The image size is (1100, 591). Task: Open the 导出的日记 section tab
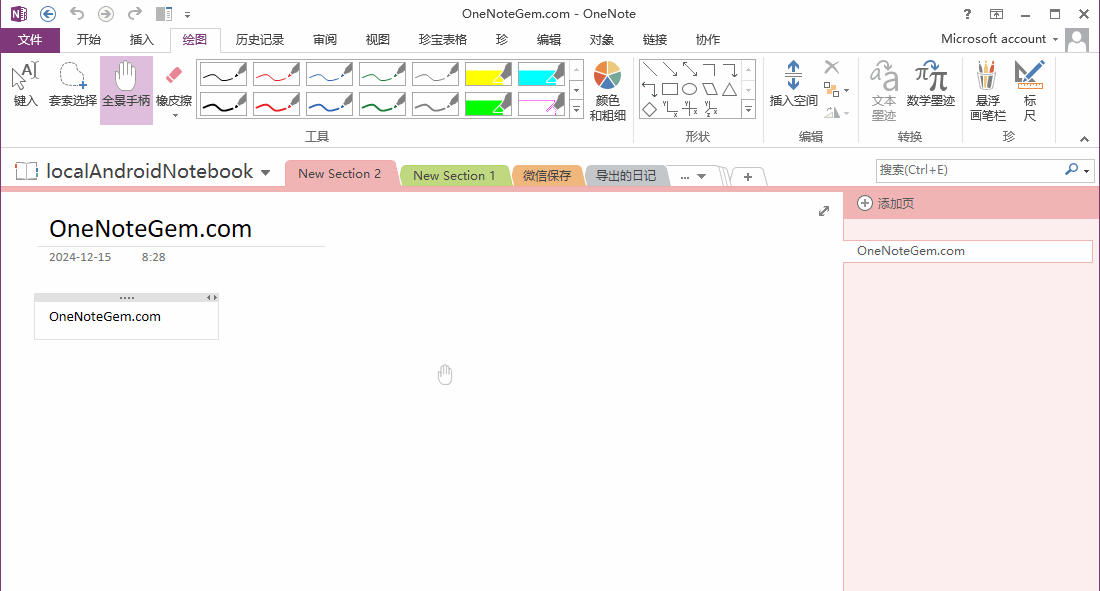click(626, 175)
